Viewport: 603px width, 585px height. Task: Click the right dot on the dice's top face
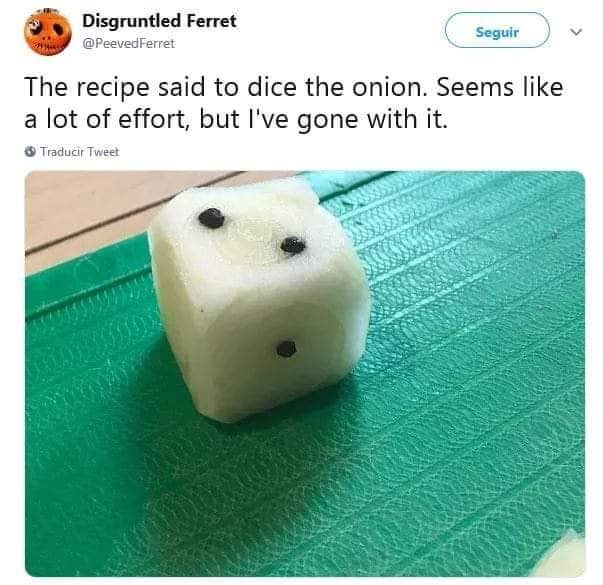pos(293,245)
